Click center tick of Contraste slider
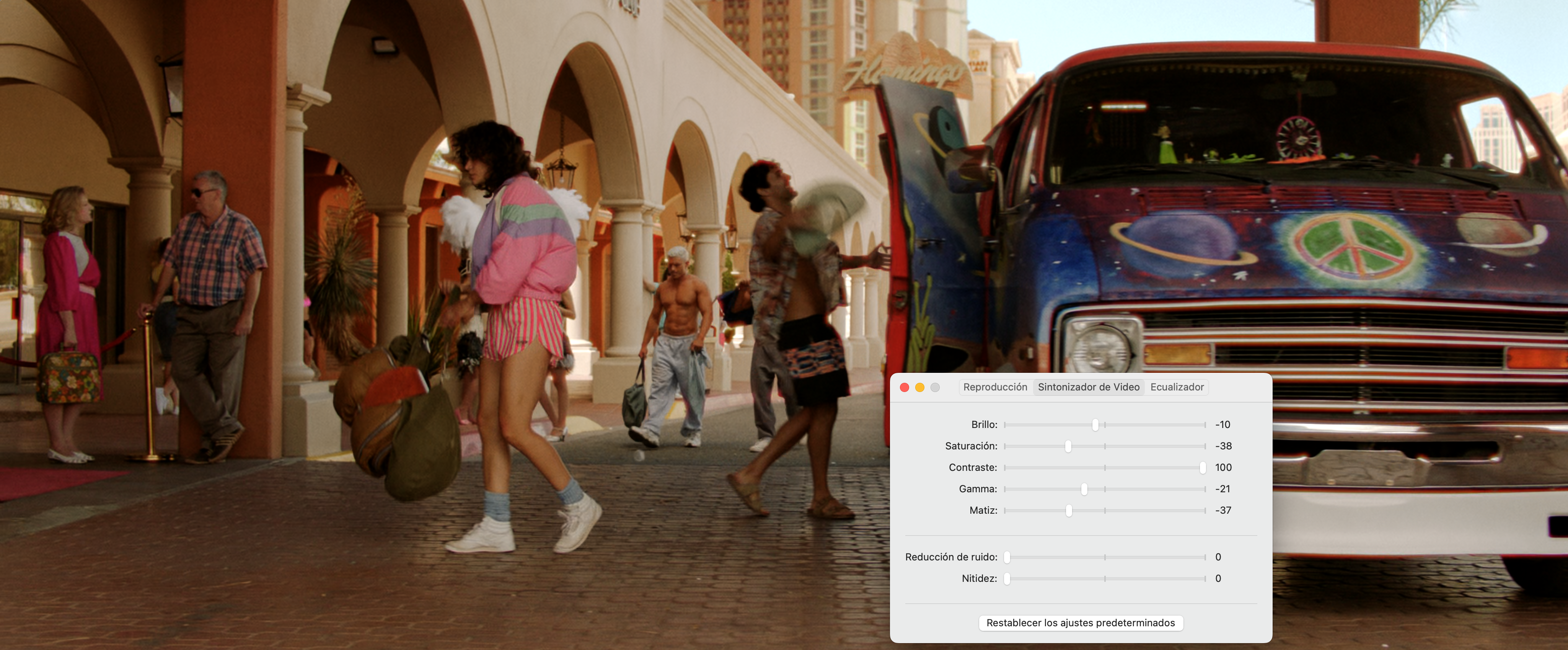 click(1105, 467)
